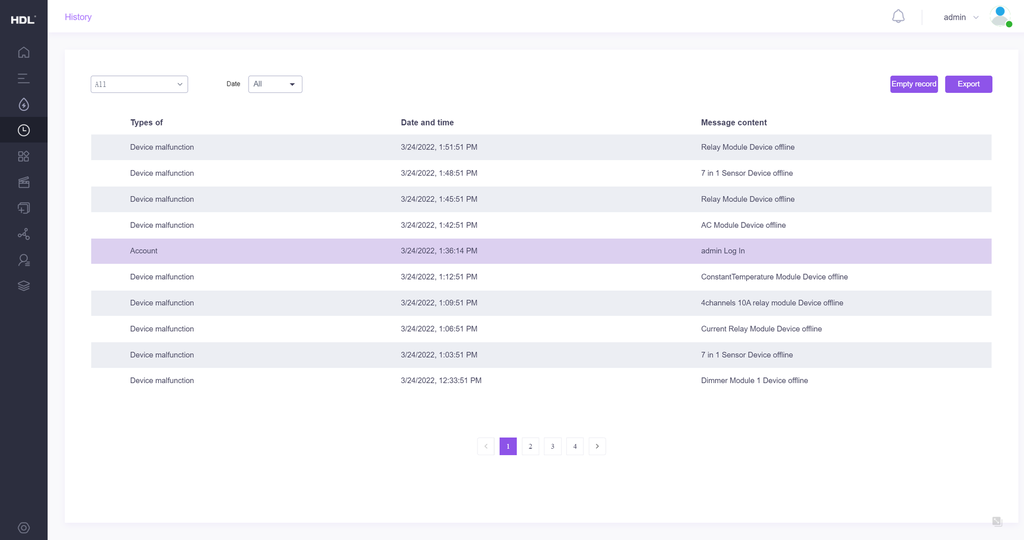Expand the admin account menu
The height and width of the screenshot is (540, 1024).
pos(961,17)
